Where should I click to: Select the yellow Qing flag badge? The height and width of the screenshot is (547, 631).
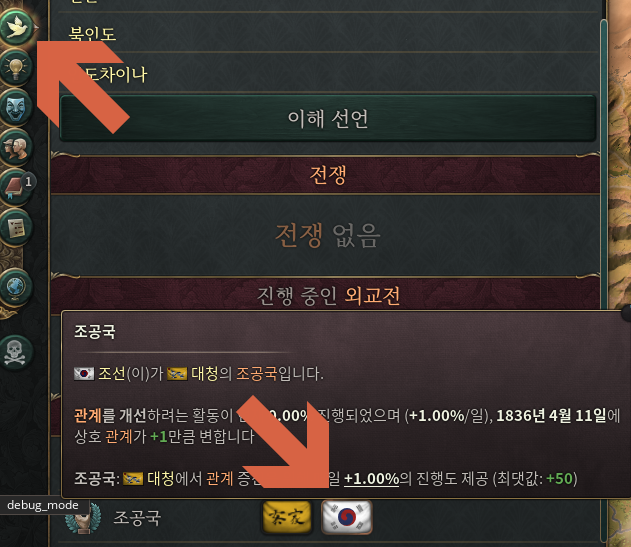(x=287, y=517)
